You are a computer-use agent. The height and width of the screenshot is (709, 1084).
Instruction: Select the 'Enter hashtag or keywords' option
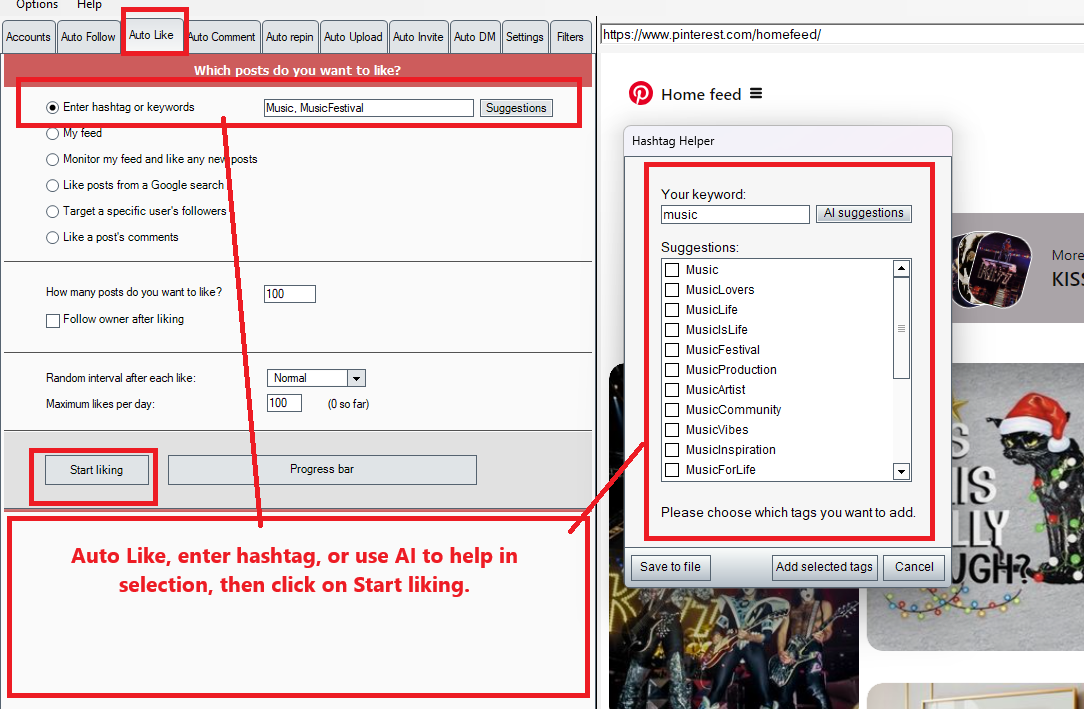51,107
